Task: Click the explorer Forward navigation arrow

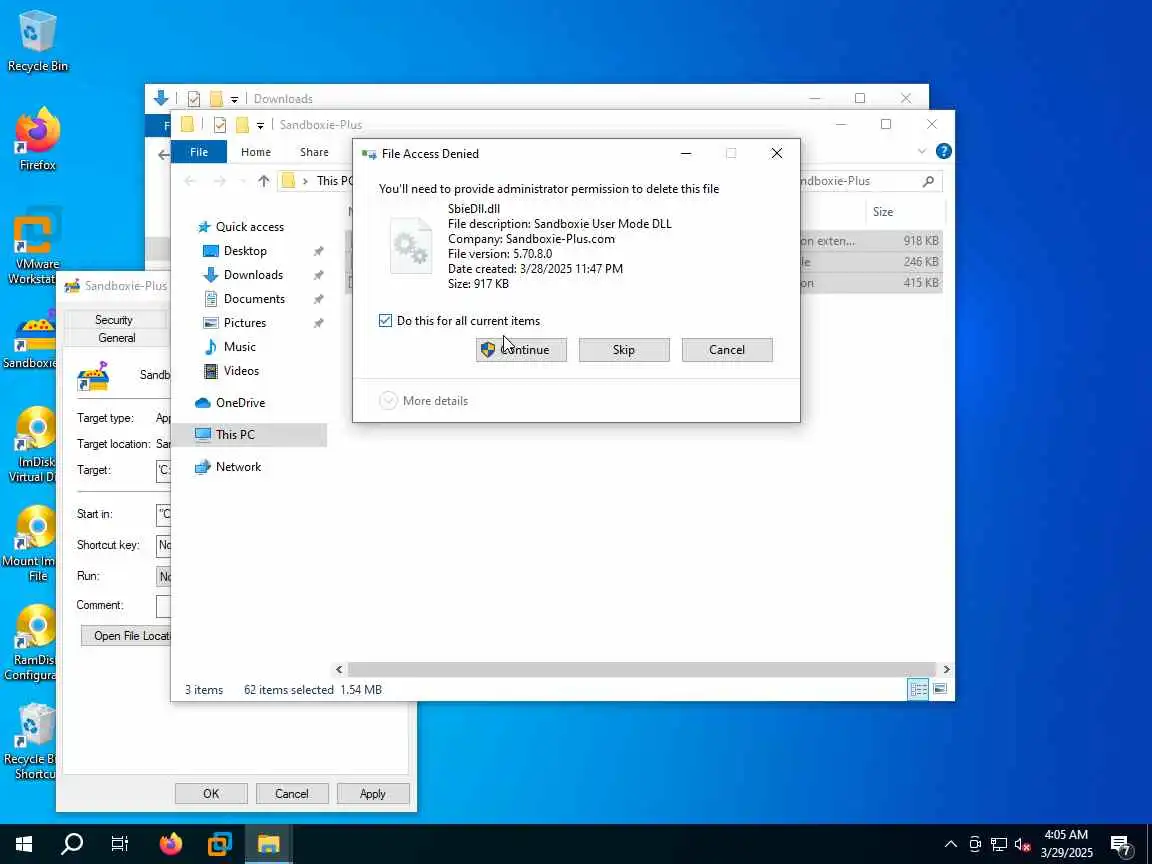Action: tap(220, 181)
